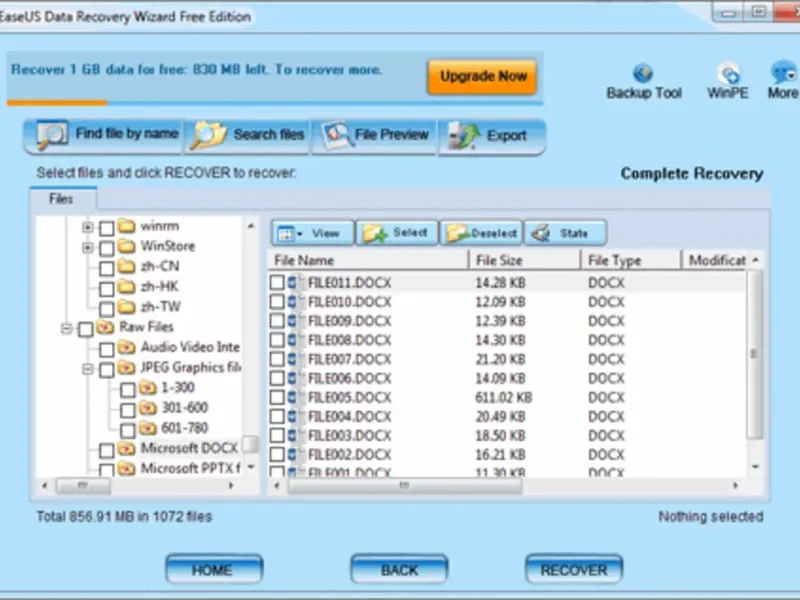The height and width of the screenshot is (600, 800).
Task: Click the Upgrade Now button
Action: coord(483,77)
